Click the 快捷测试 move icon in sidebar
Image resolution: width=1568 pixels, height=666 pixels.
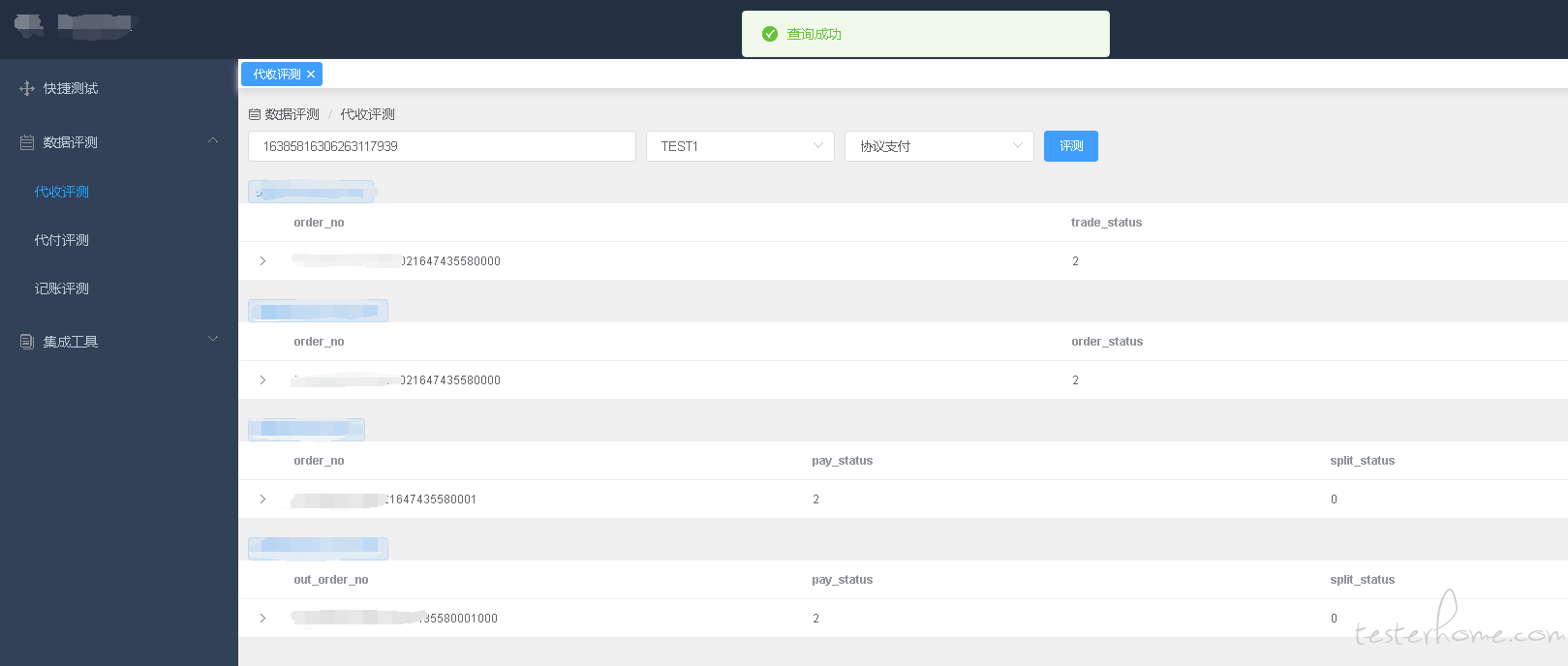[x=27, y=88]
